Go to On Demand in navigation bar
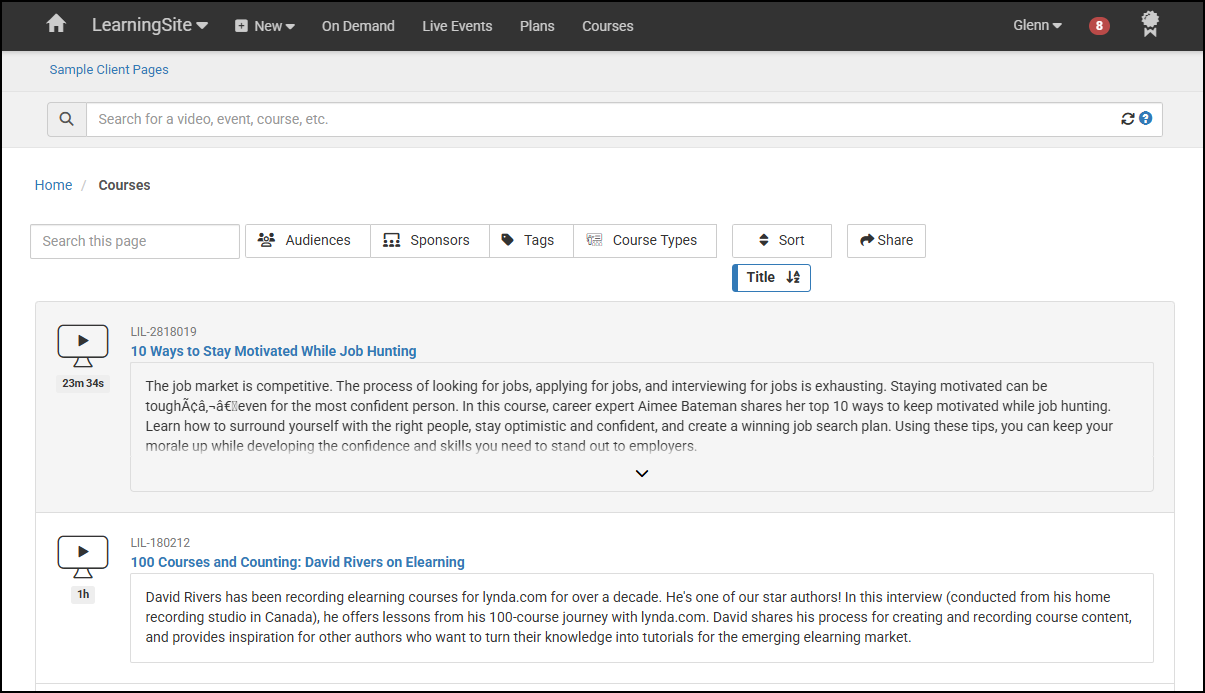 point(358,26)
